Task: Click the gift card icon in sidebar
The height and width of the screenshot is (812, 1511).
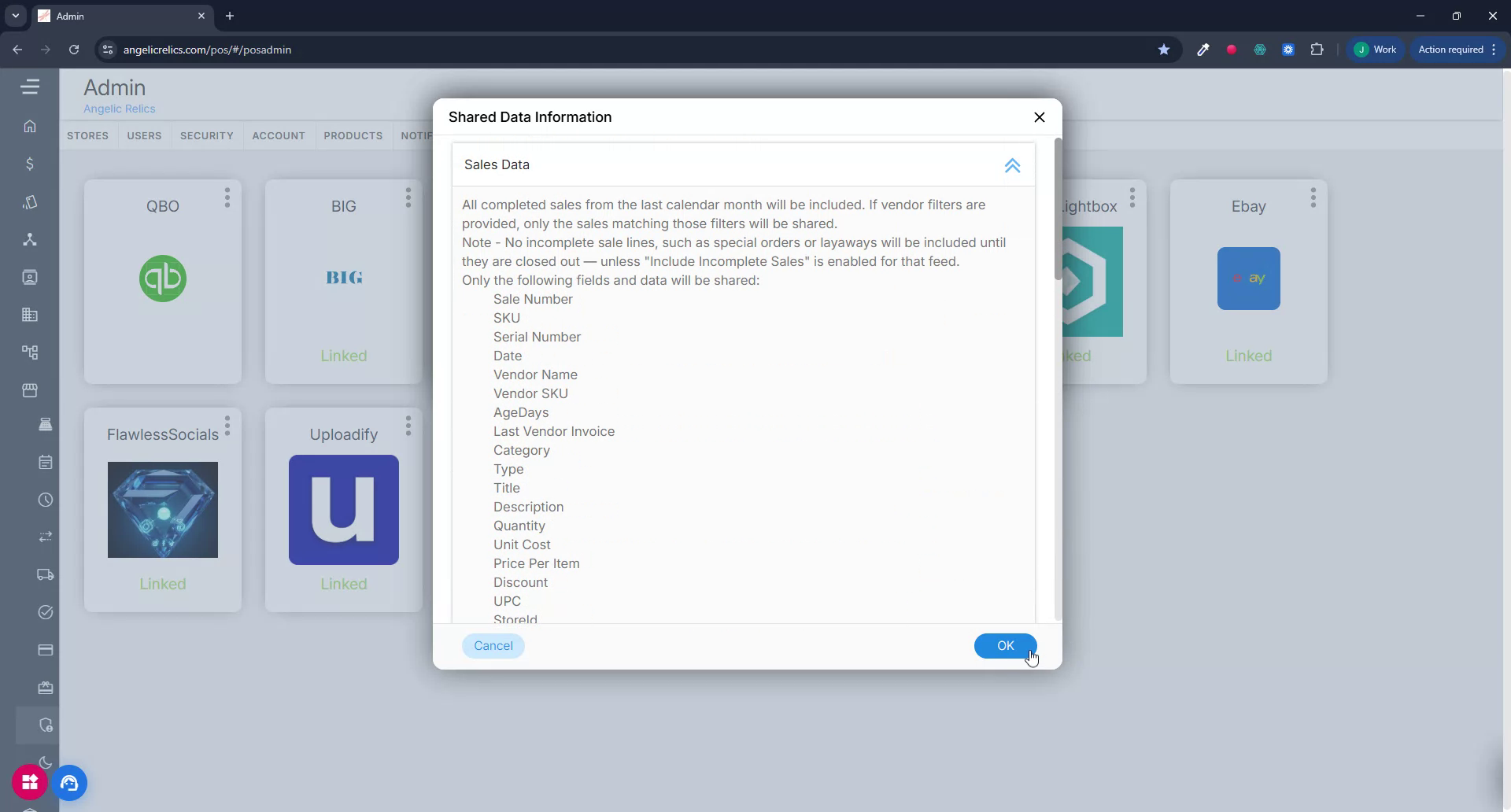Action: (46, 688)
